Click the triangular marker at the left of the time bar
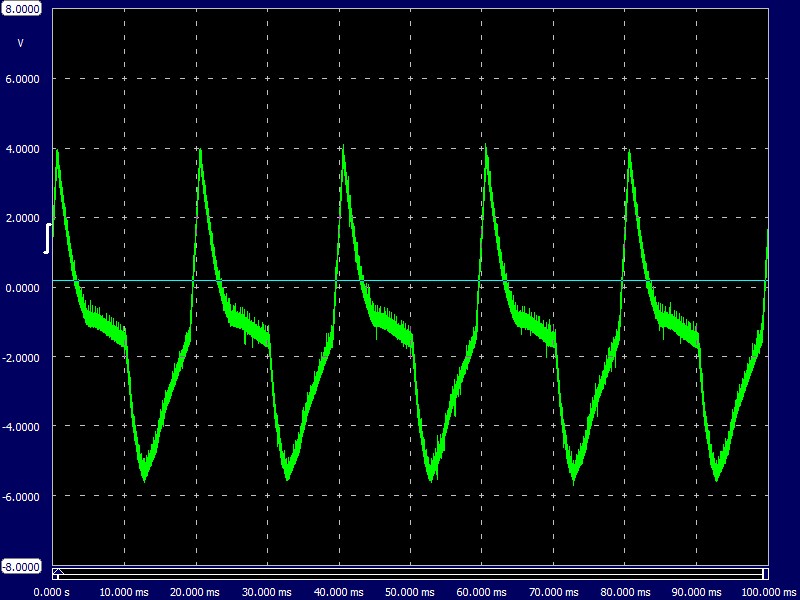This screenshot has width=800, height=600. tap(58, 570)
